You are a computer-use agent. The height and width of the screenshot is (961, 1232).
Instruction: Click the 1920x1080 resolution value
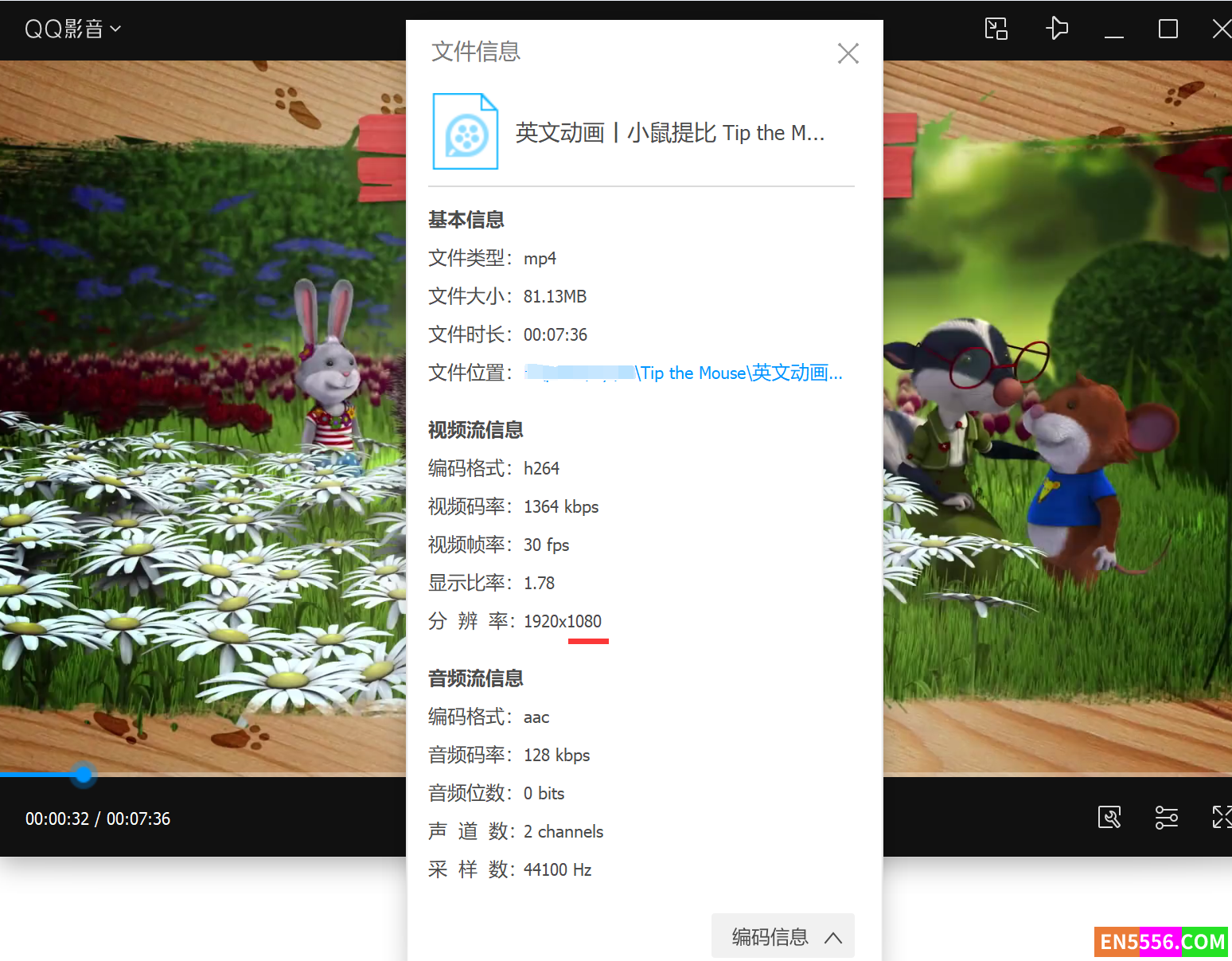(562, 621)
